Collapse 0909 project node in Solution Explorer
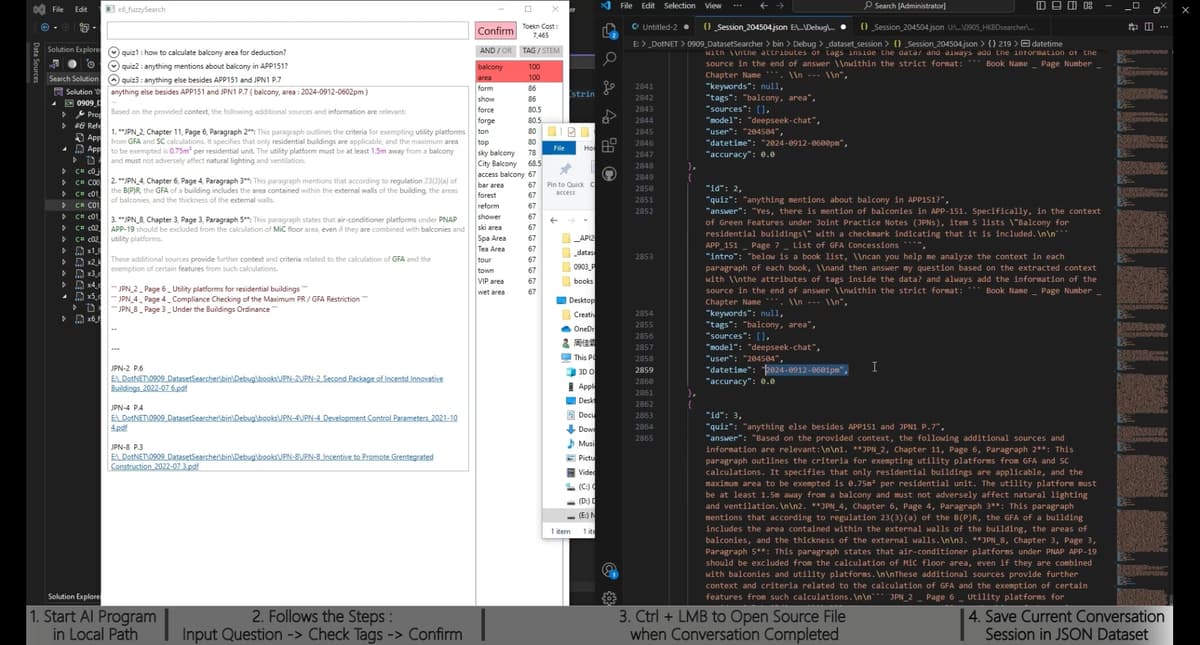This screenshot has width=1200, height=645. 56,103
